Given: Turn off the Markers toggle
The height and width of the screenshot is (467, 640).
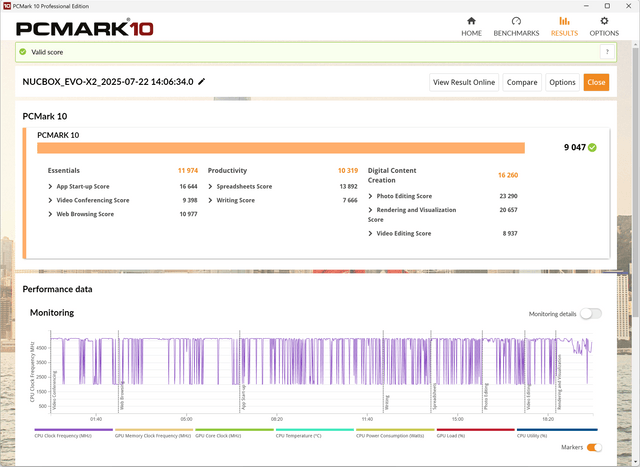Looking at the screenshot, I should pos(594,447).
